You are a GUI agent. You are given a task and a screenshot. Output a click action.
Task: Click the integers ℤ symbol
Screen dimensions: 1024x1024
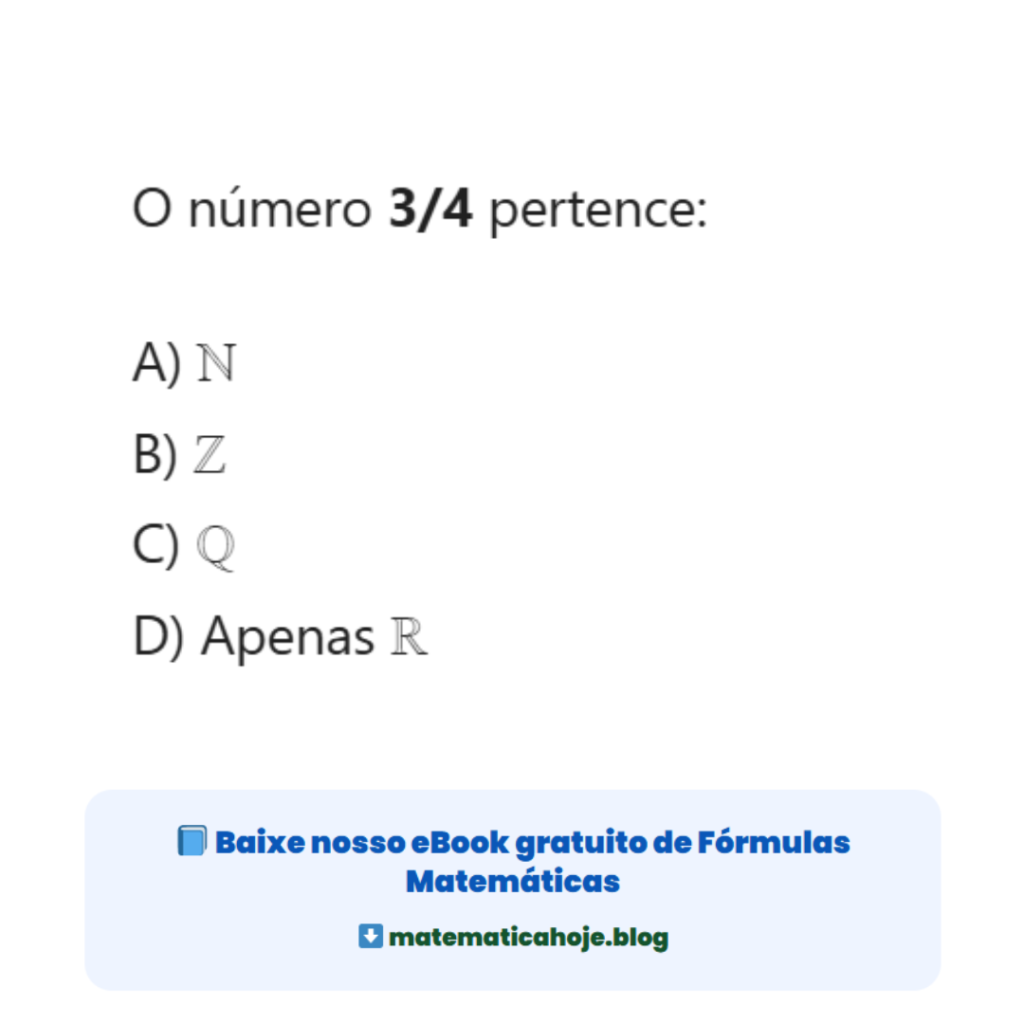[210, 455]
